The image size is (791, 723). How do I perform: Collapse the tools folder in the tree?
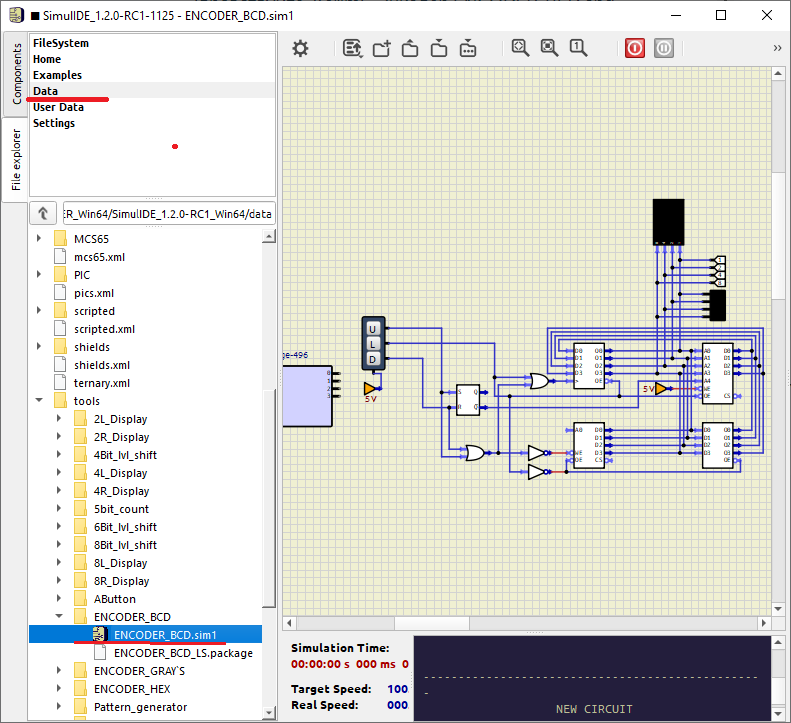click(40, 401)
